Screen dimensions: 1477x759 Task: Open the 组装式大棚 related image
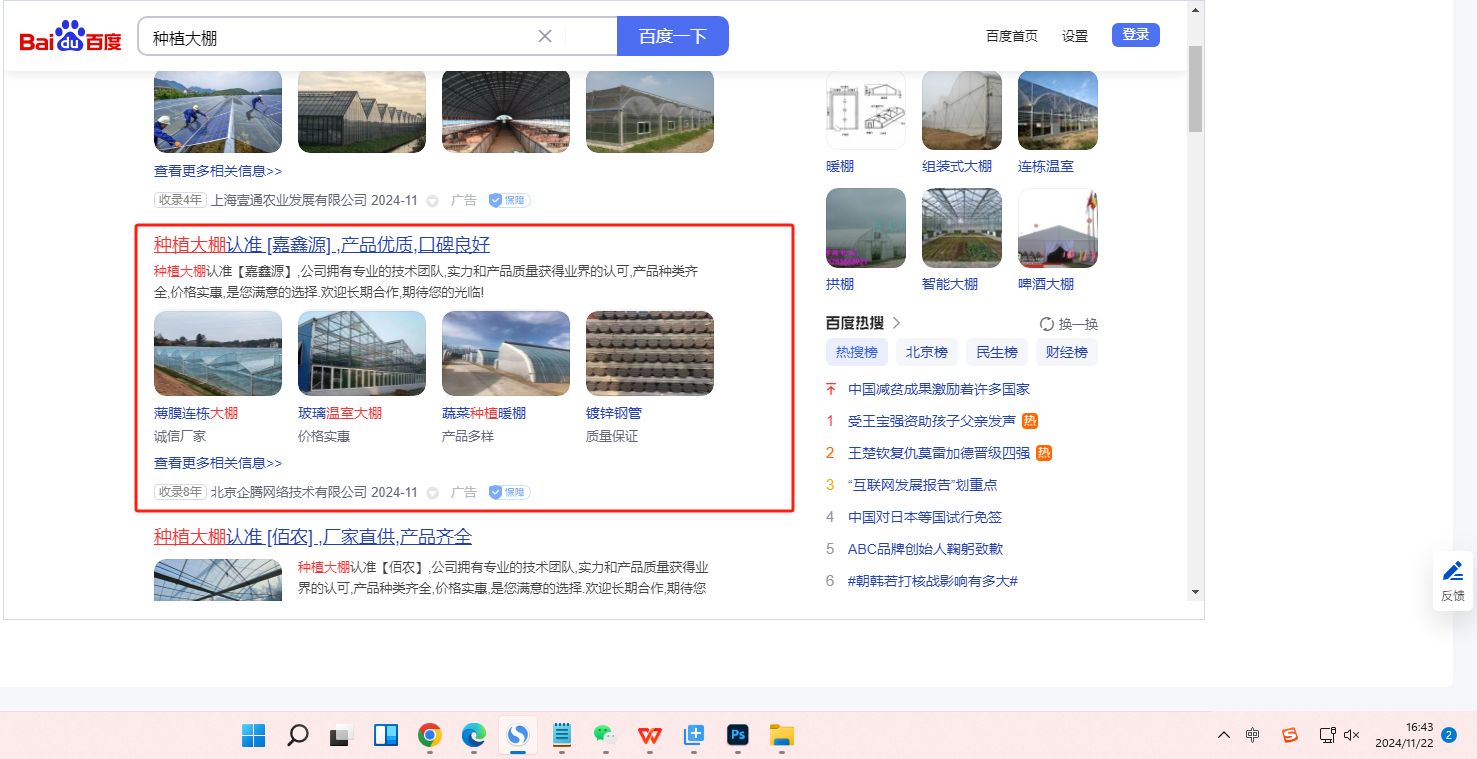pos(962,110)
